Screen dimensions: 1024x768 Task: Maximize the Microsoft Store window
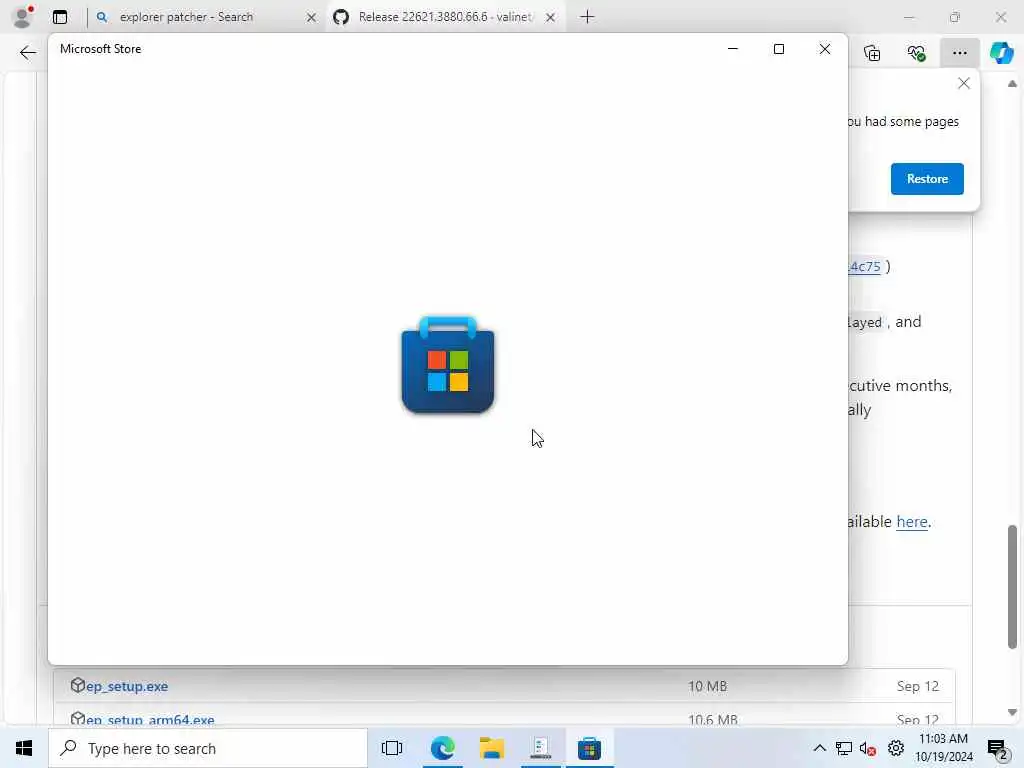point(778,49)
